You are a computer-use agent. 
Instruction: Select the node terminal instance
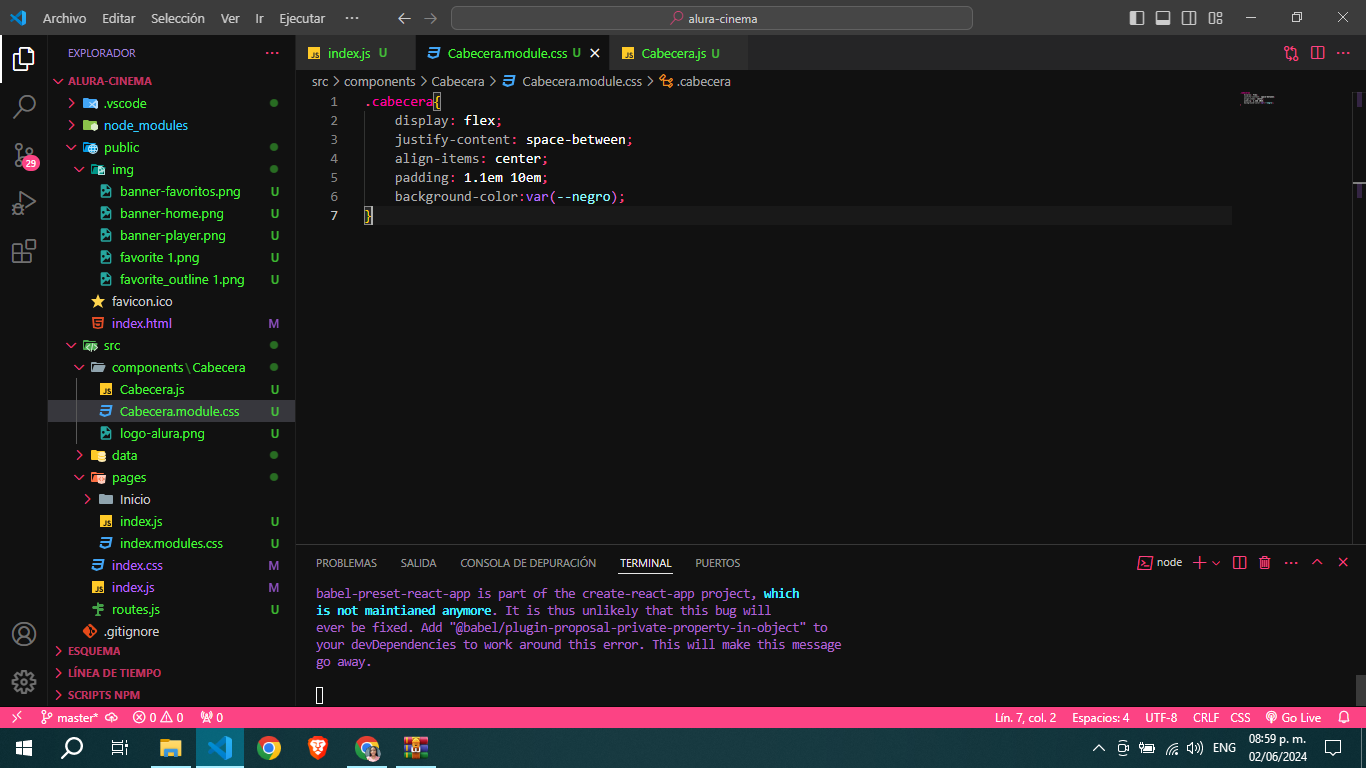(1160, 563)
